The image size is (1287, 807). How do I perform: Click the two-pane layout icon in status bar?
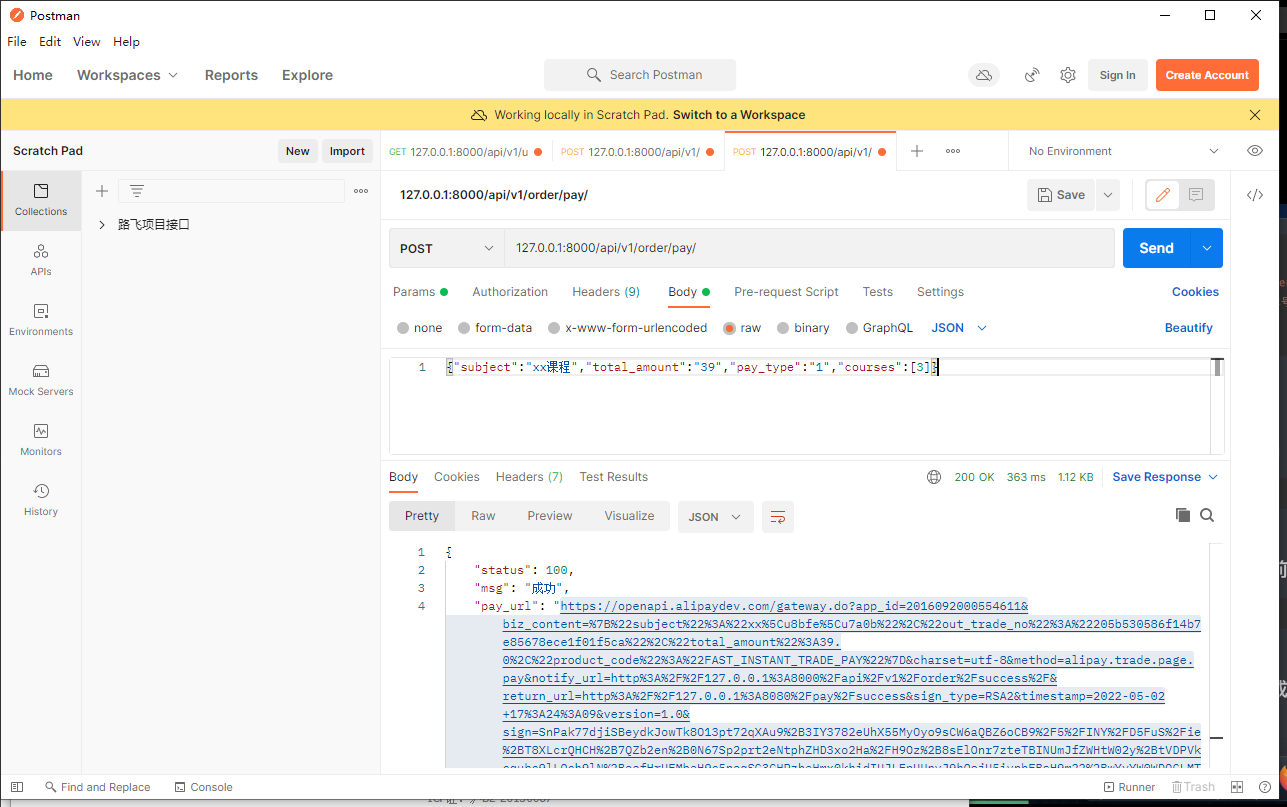click(1237, 787)
